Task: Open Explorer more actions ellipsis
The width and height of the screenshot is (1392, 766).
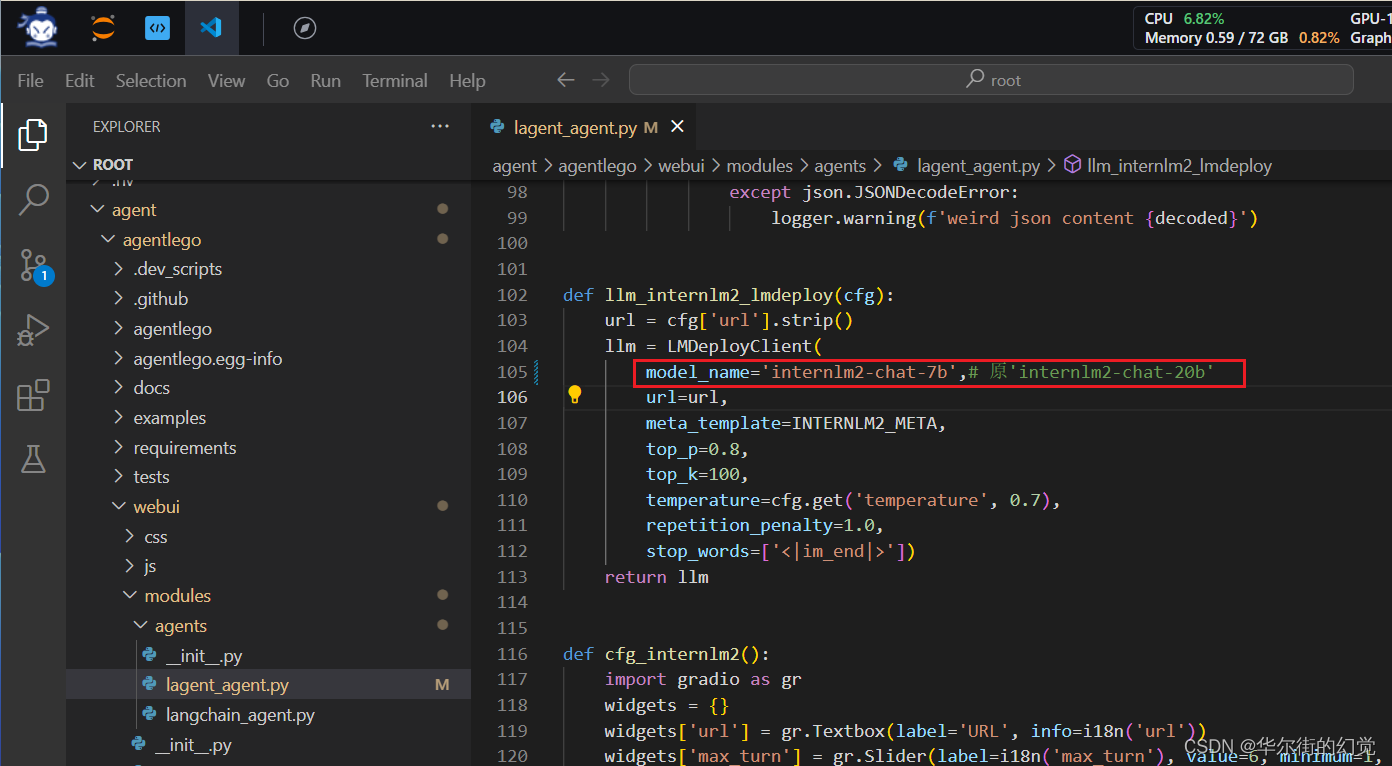Action: pos(440,127)
